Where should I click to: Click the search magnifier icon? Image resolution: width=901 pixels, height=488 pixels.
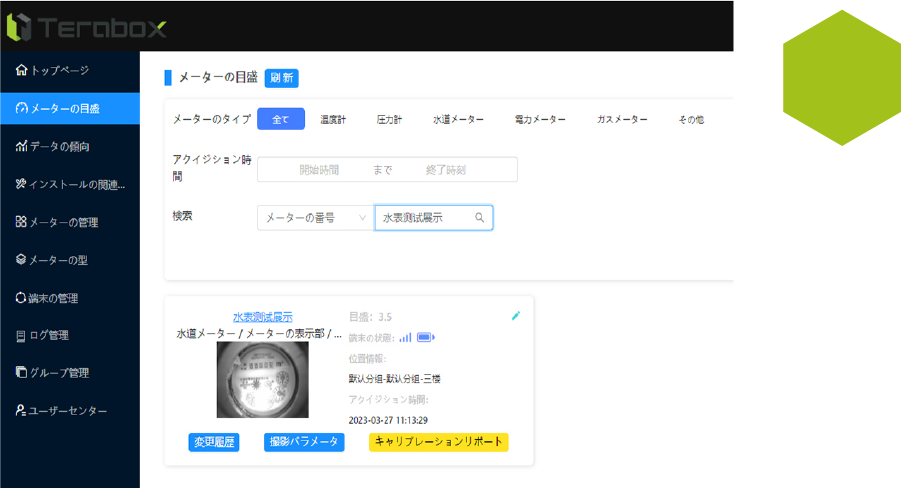(x=480, y=217)
